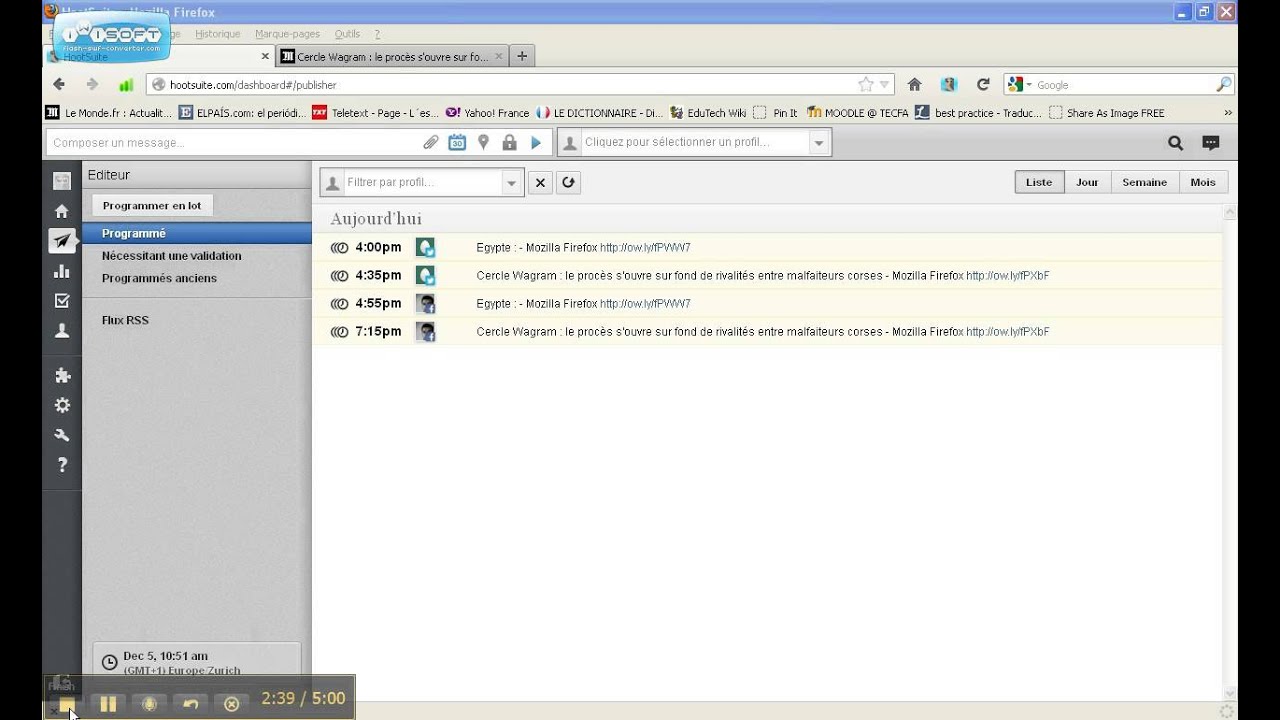Image resolution: width=1280 pixels, height=720 pixels.
Task: Open the 4:35pm Cercle Wagram ow.ly link
Action: (1007, 276)
